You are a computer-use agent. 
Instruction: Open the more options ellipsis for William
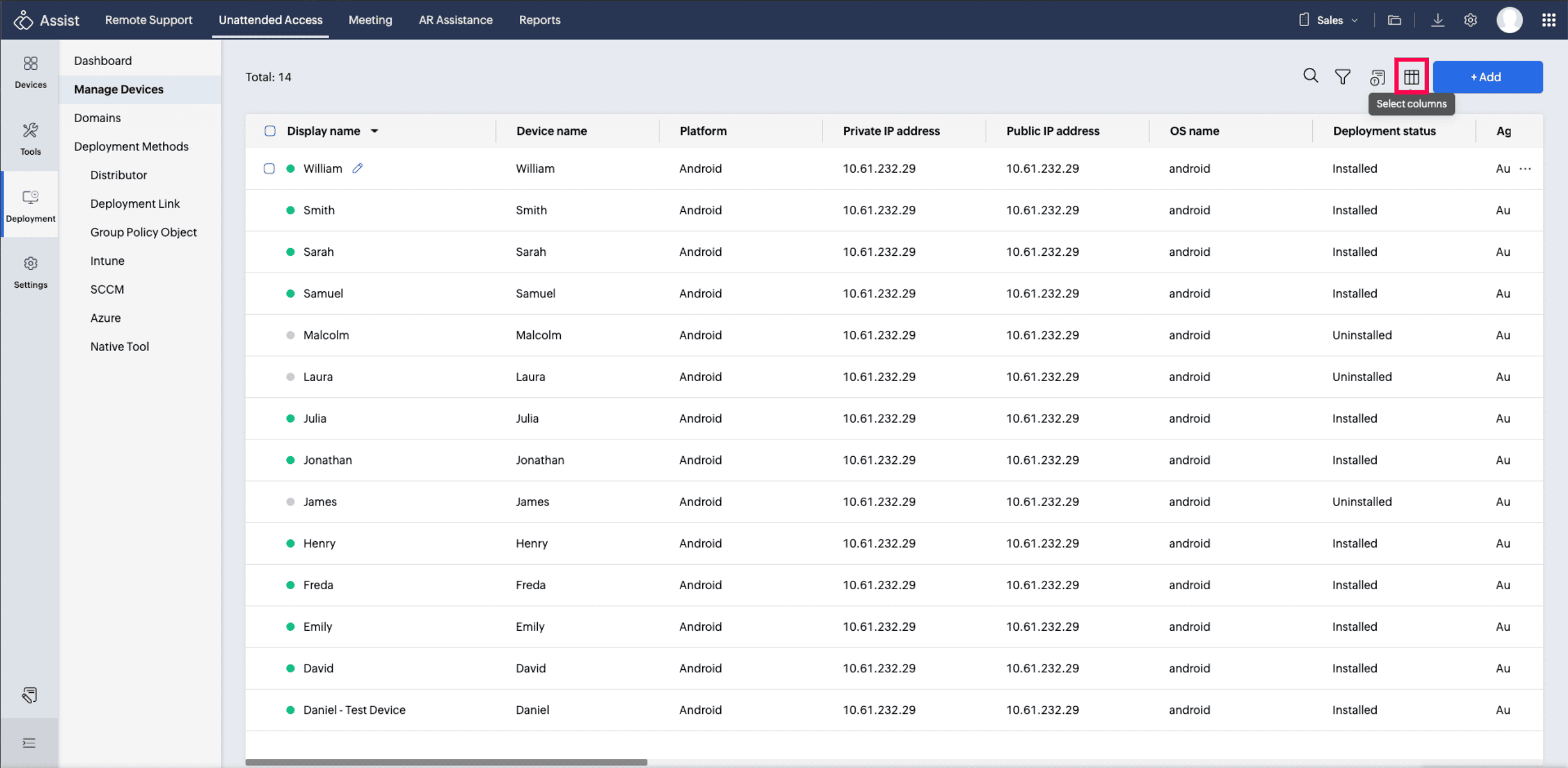click(x=1525, y=169)
